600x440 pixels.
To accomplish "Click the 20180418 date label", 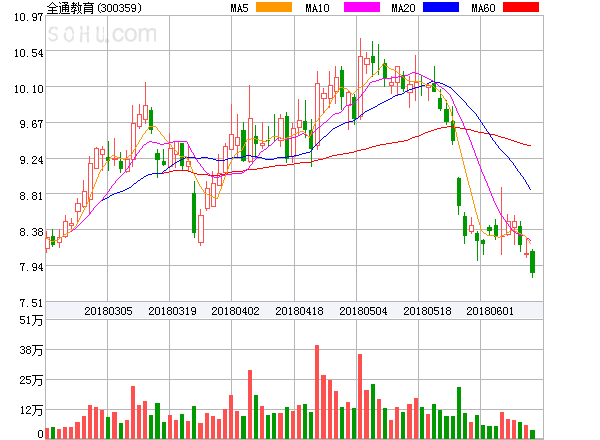I will click(x=299, y=311).
